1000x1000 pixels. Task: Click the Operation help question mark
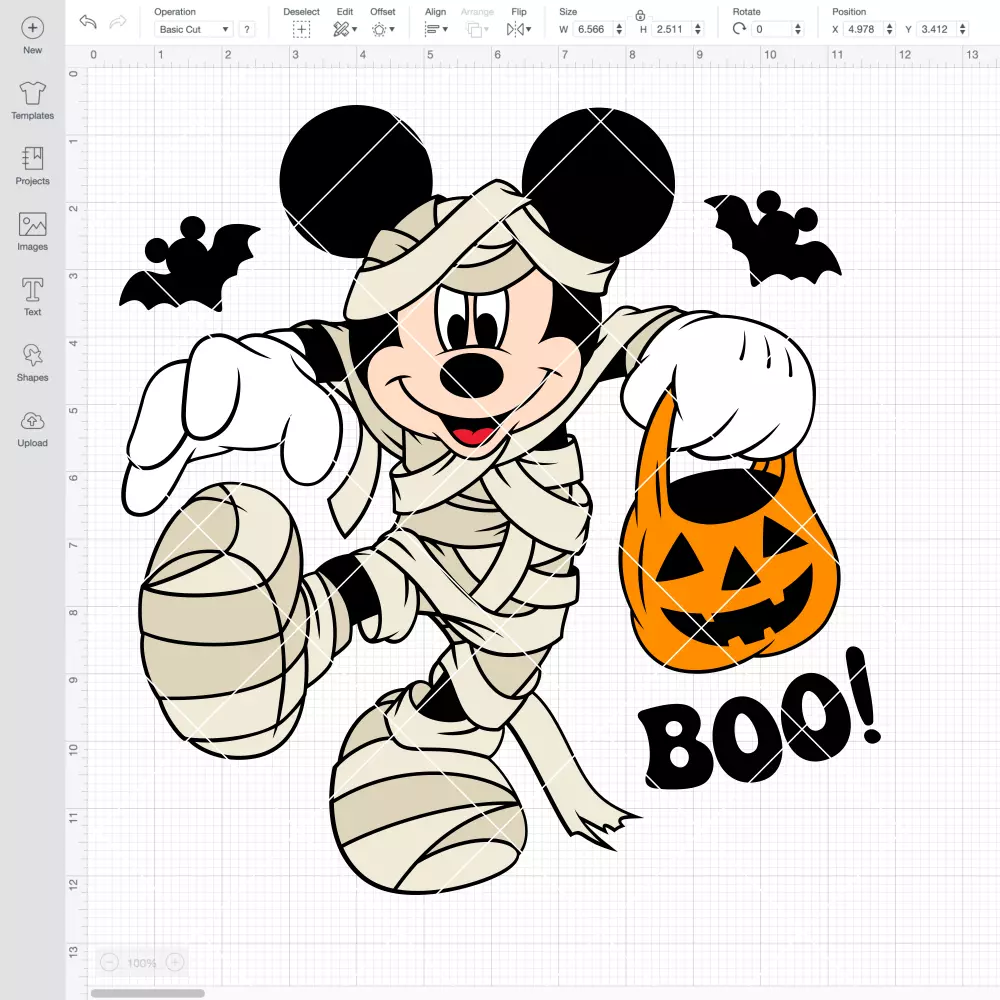click(247, 29)
